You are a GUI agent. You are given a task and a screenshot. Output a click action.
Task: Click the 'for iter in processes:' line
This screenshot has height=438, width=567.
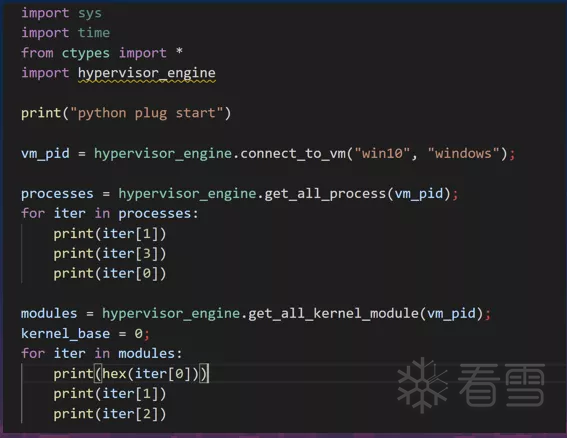point(110,213)
